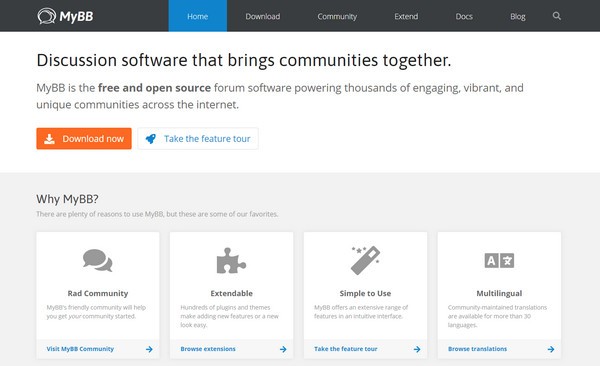Open the Community menu item

pyautogui.click(x=337, y=16)
